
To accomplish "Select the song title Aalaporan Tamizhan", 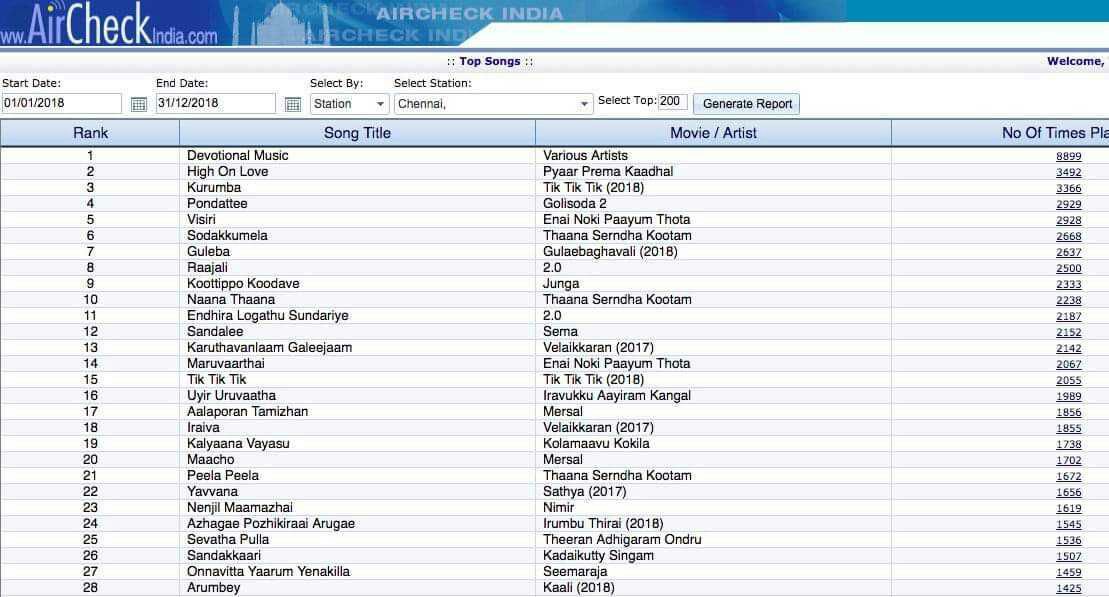I will click(x=248, y=412).
